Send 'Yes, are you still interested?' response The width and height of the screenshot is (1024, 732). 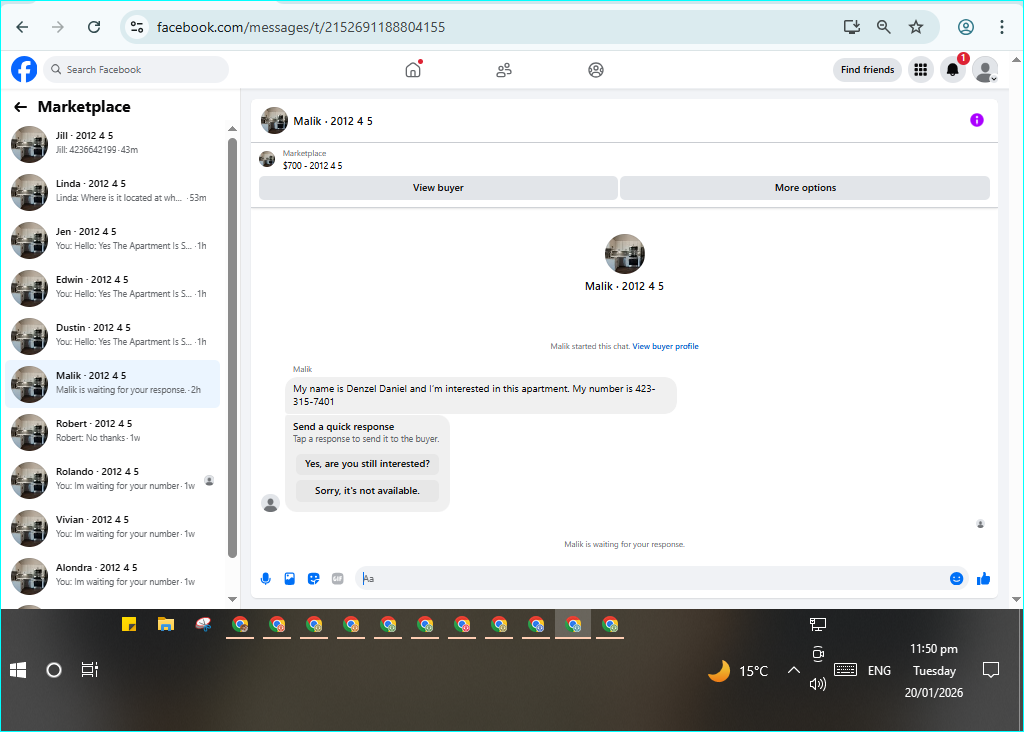tap(367, 464)
